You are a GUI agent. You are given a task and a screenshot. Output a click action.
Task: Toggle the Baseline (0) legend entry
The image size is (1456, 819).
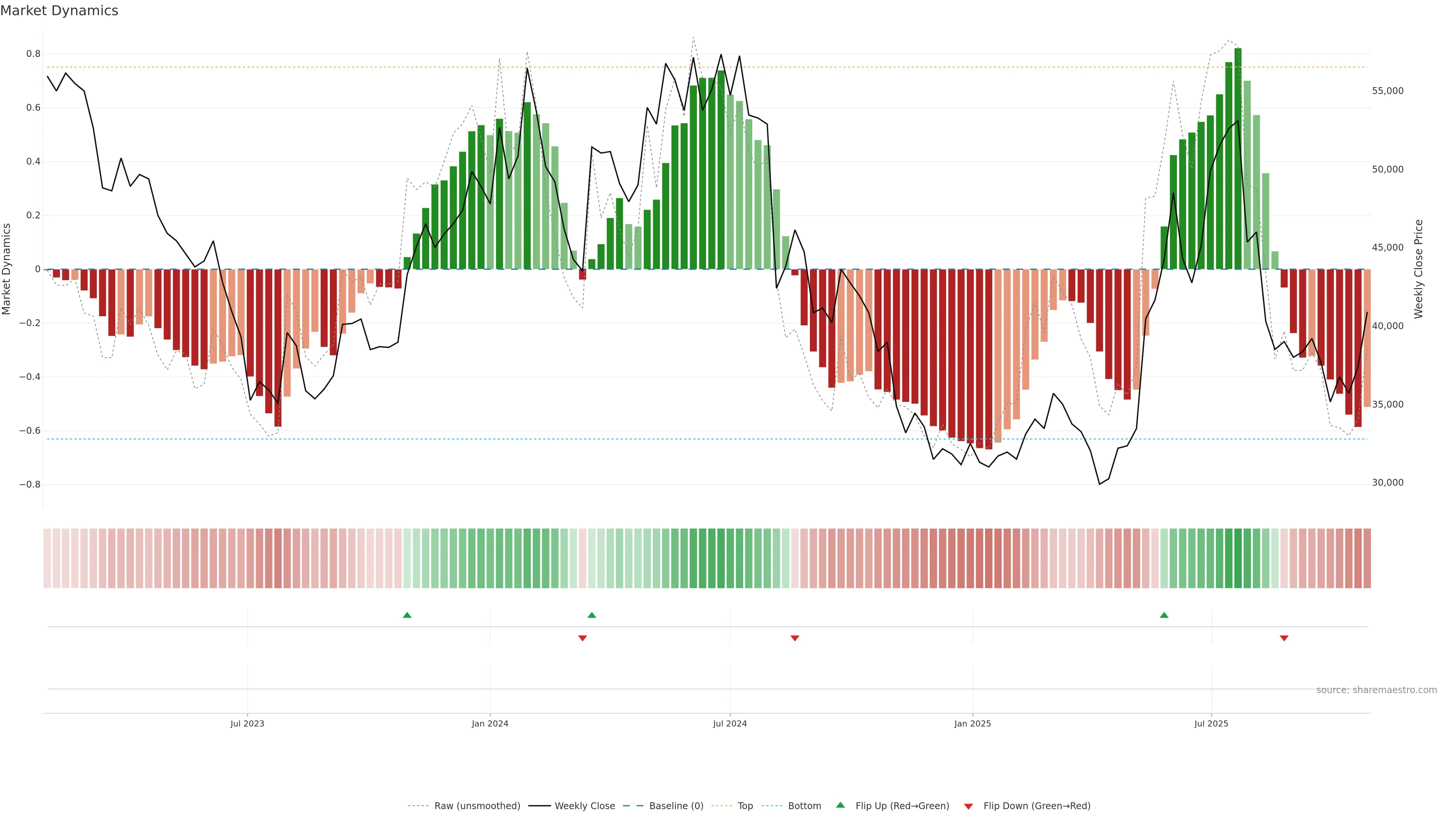[676, 806]
